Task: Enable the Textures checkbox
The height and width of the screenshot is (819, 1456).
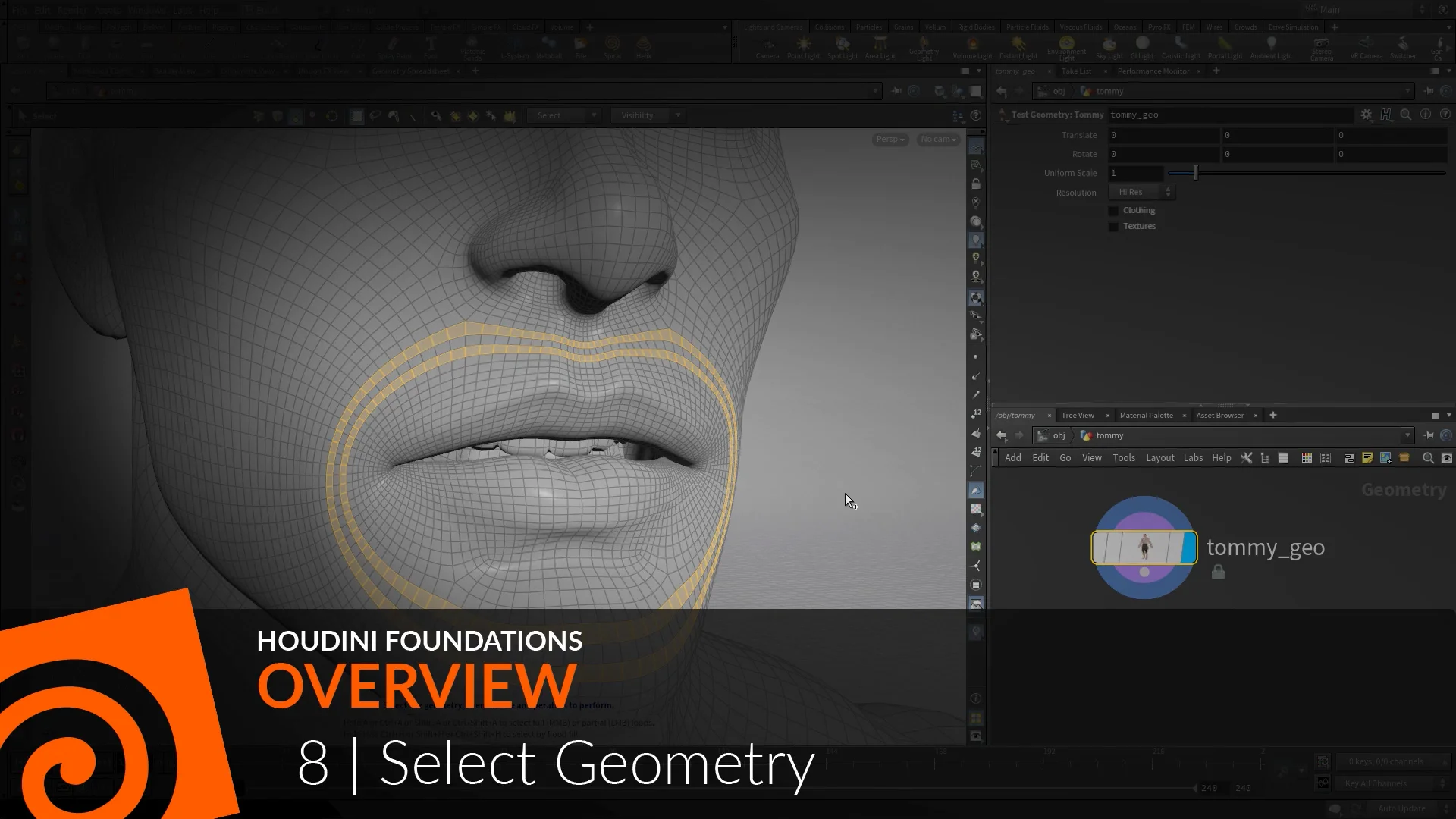Action: point(1114,226)
